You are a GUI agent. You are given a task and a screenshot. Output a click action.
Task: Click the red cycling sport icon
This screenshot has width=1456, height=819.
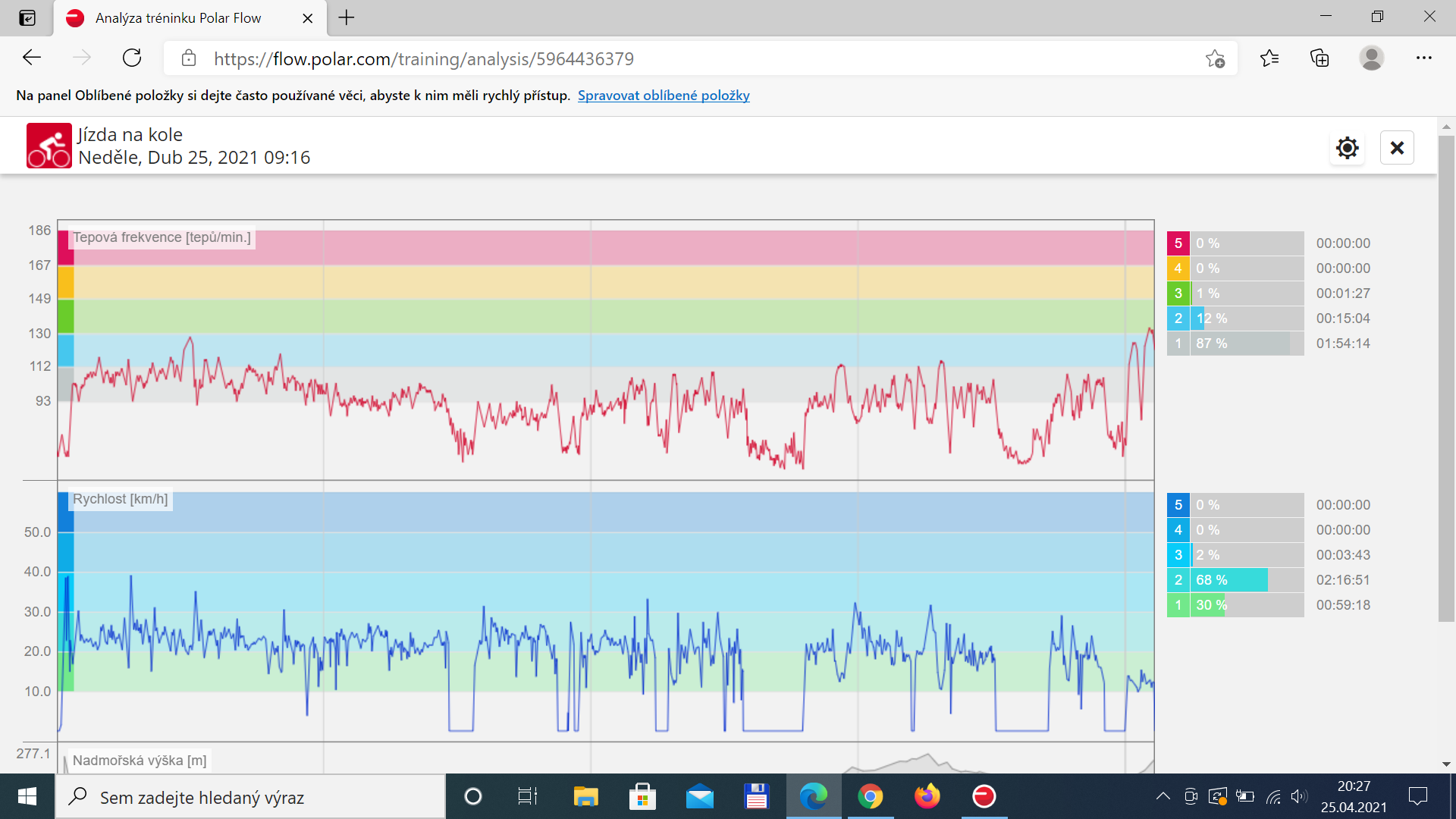coord(49,146)
